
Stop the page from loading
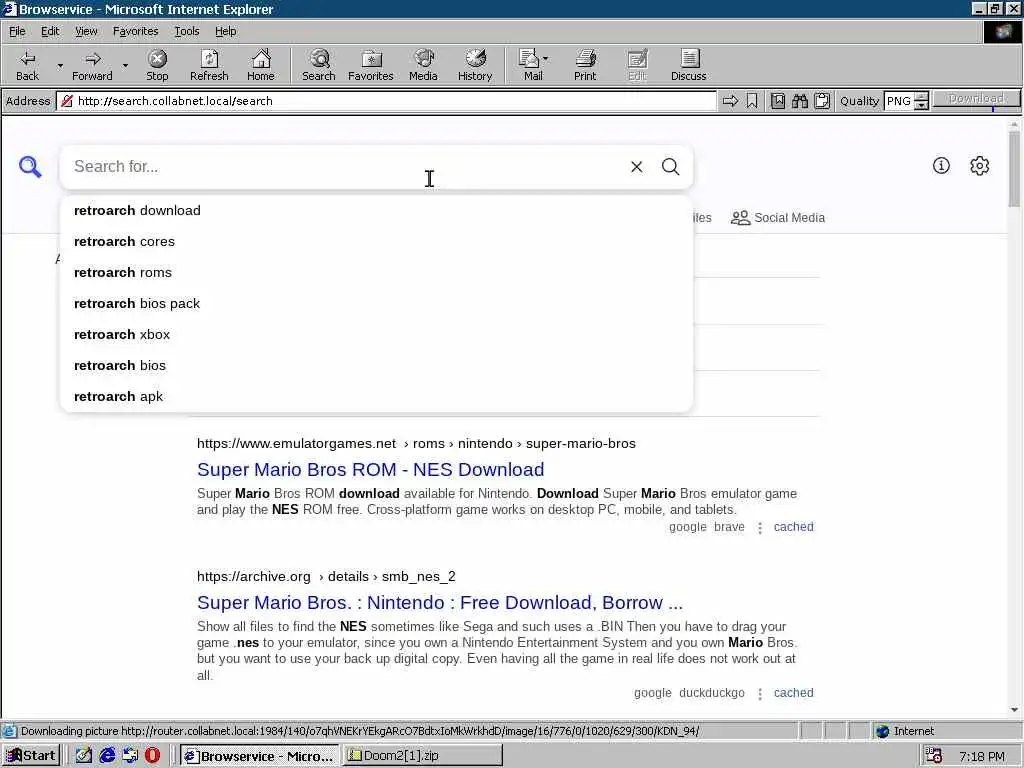coord(157,65)
